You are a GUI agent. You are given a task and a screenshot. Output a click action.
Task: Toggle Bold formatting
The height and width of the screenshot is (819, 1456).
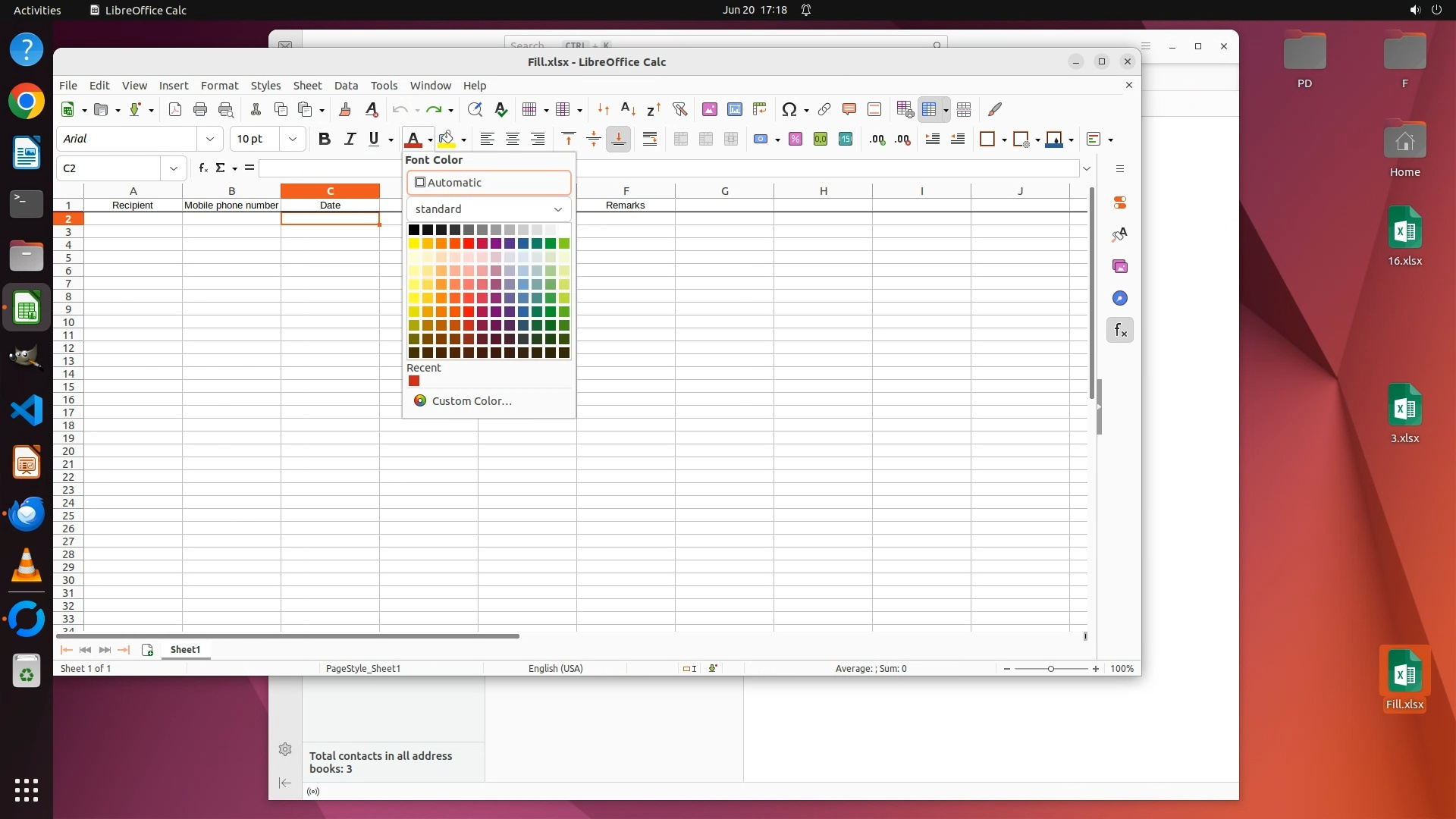coord(325,139)
